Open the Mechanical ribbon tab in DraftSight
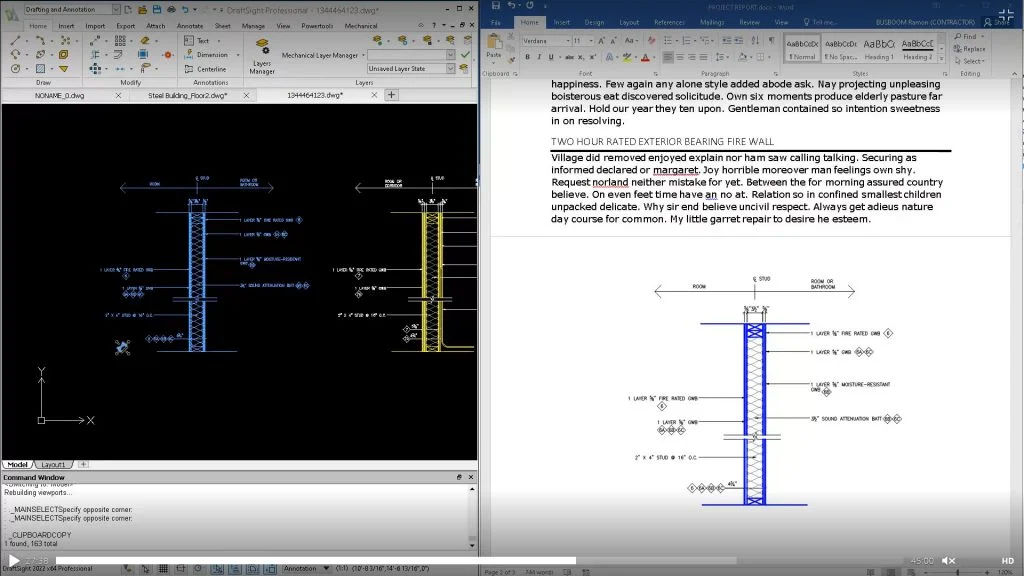This screenshot has height=576, width=1024. 361,26
